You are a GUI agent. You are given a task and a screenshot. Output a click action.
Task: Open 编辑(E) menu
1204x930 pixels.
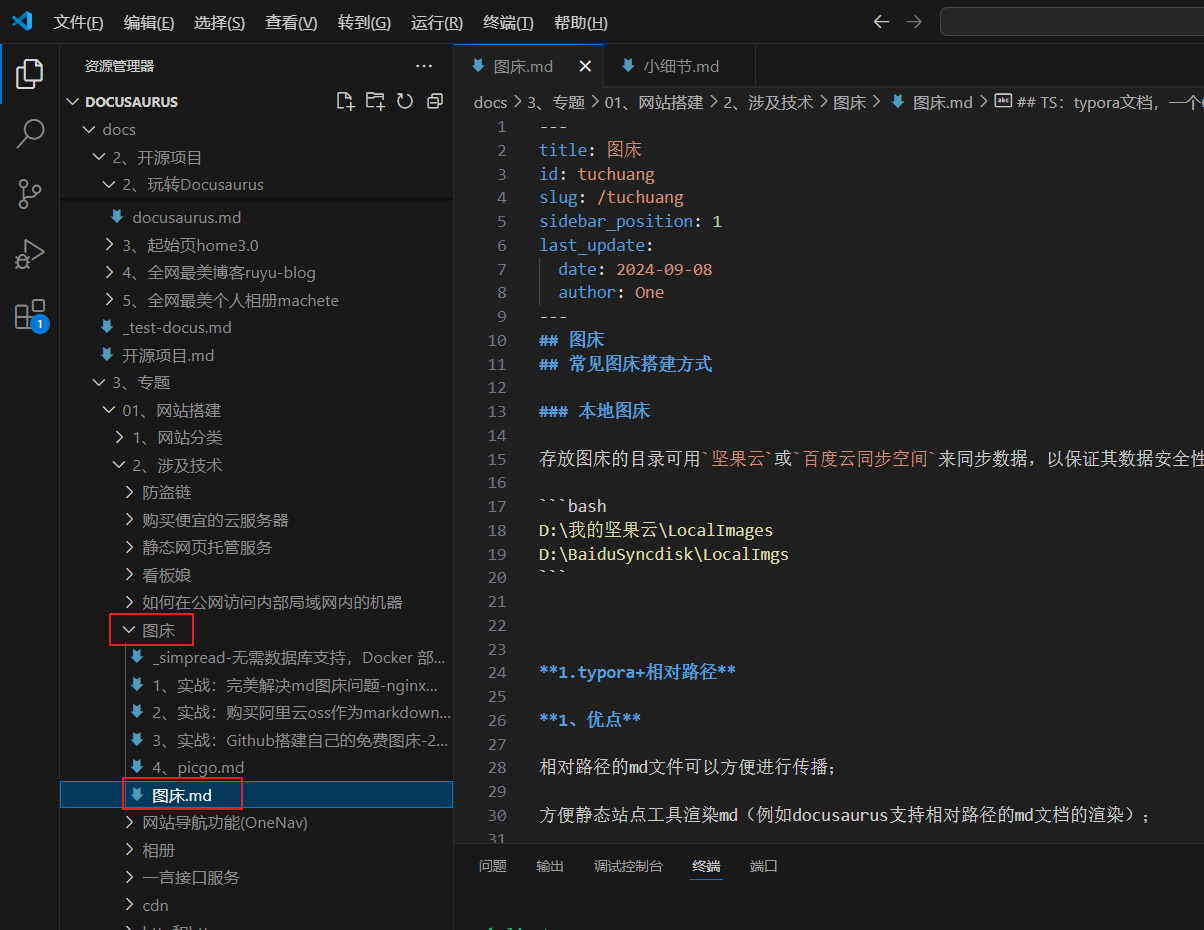tap(149, 22)
